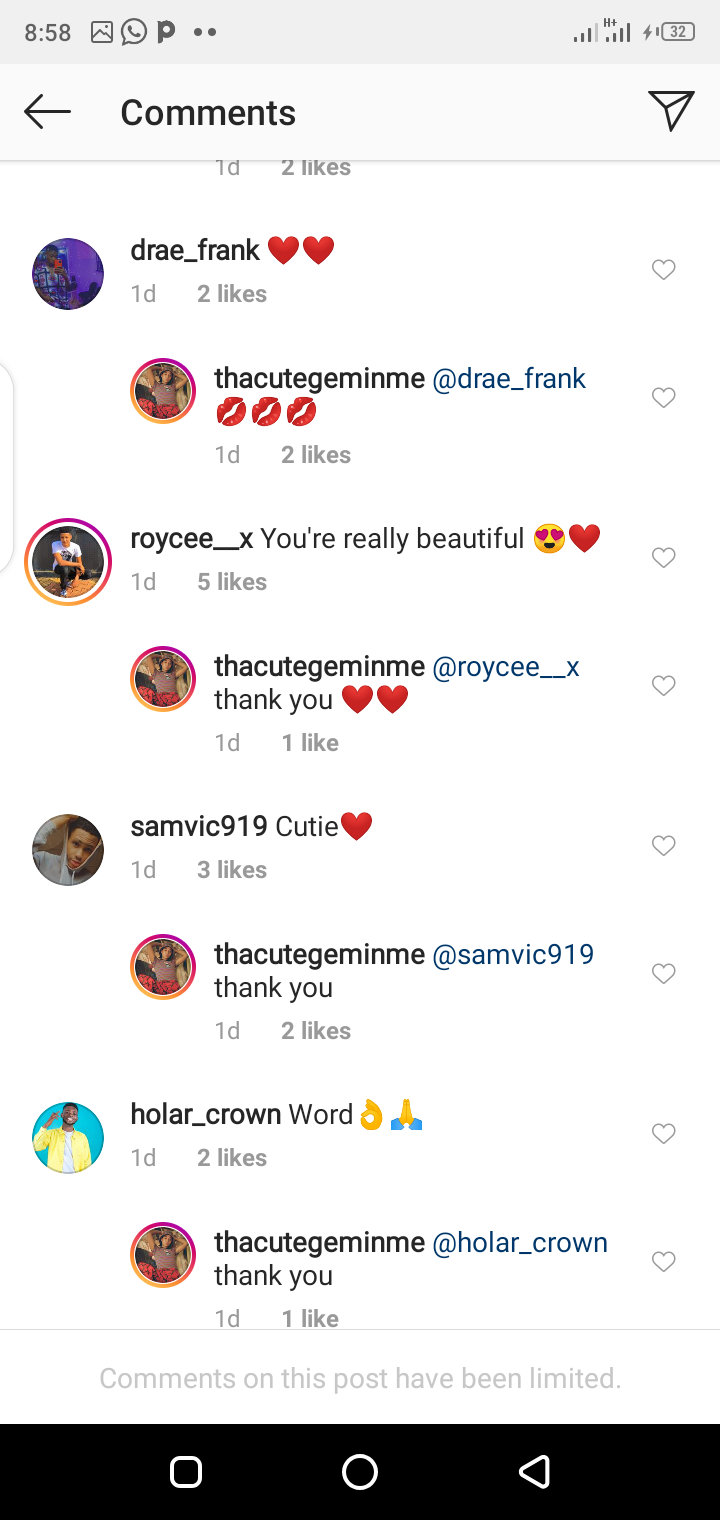Heart holar_crown's Word comment

pos(664,1134)
